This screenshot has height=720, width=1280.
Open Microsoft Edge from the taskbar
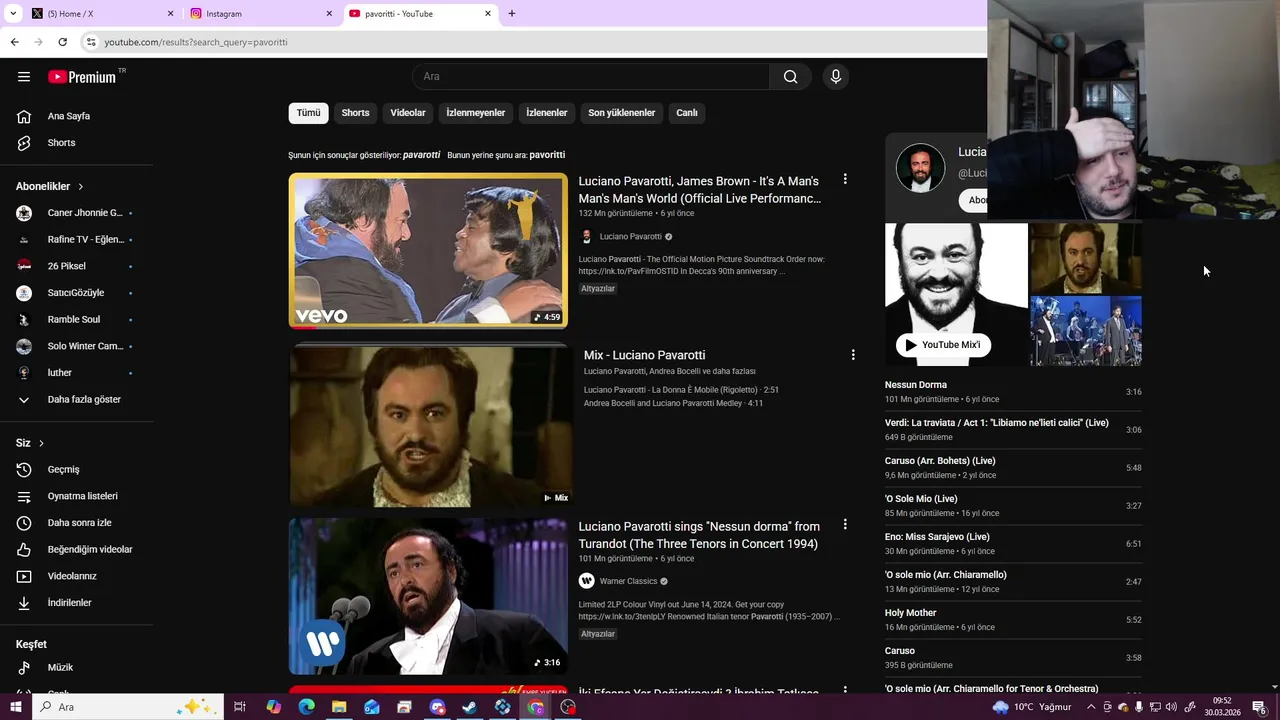[x=306, y=707]
